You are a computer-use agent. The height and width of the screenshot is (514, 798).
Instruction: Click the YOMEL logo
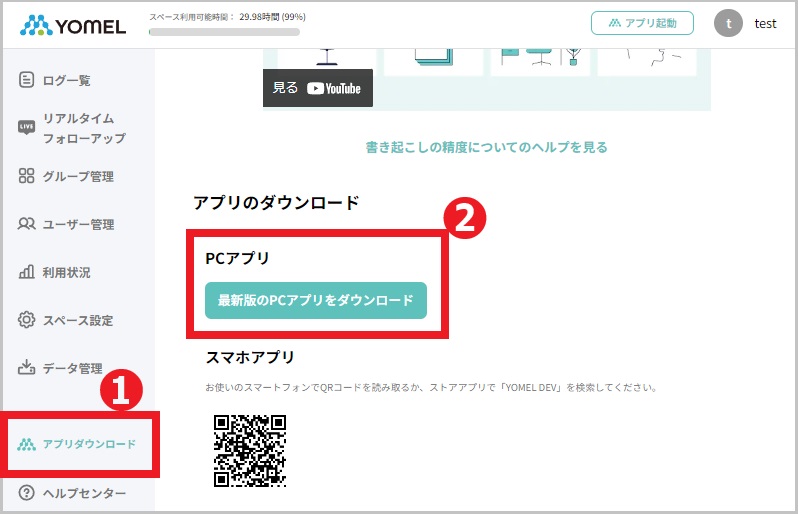pos(73,25)
